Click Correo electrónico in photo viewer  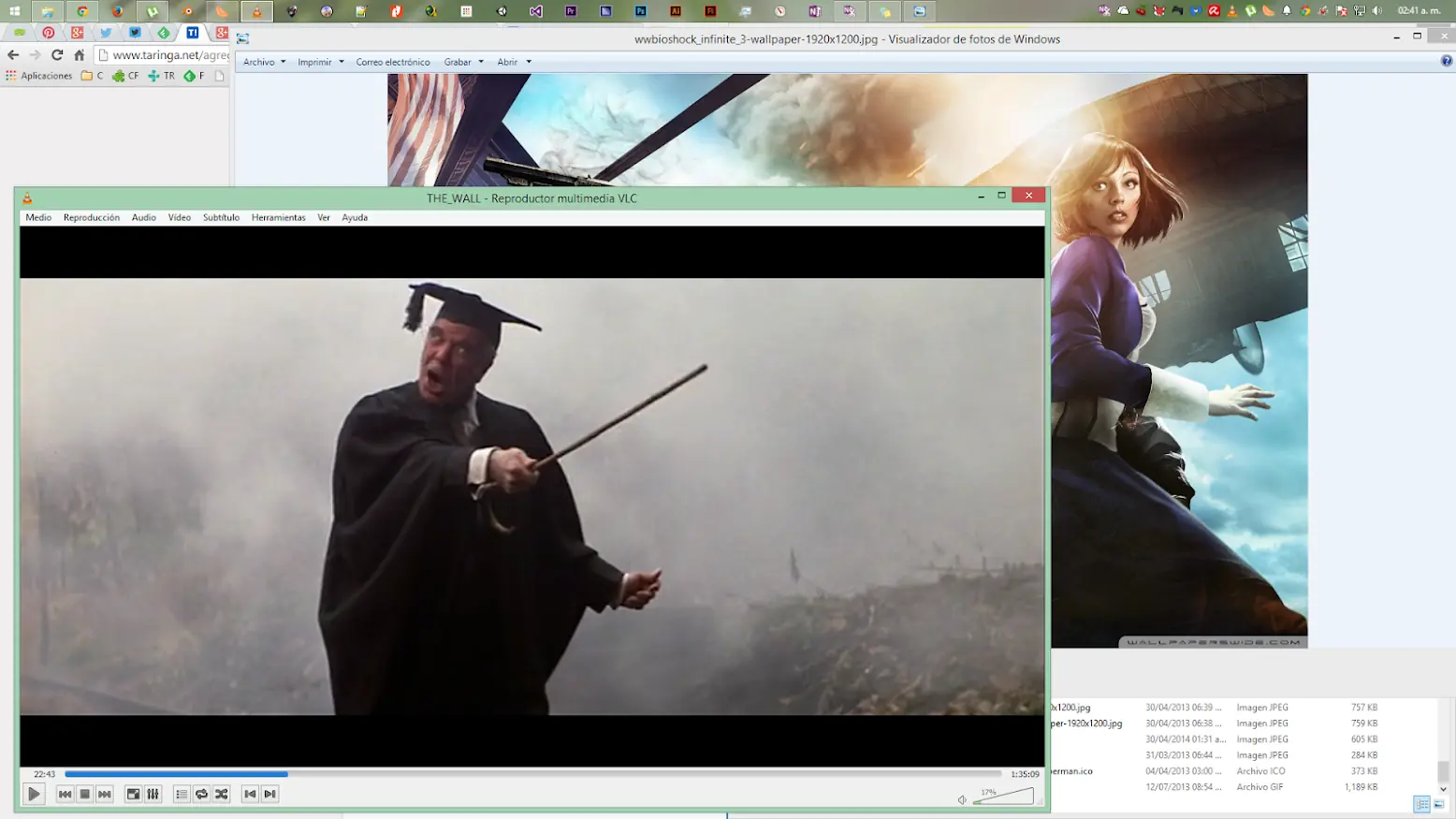393,62
